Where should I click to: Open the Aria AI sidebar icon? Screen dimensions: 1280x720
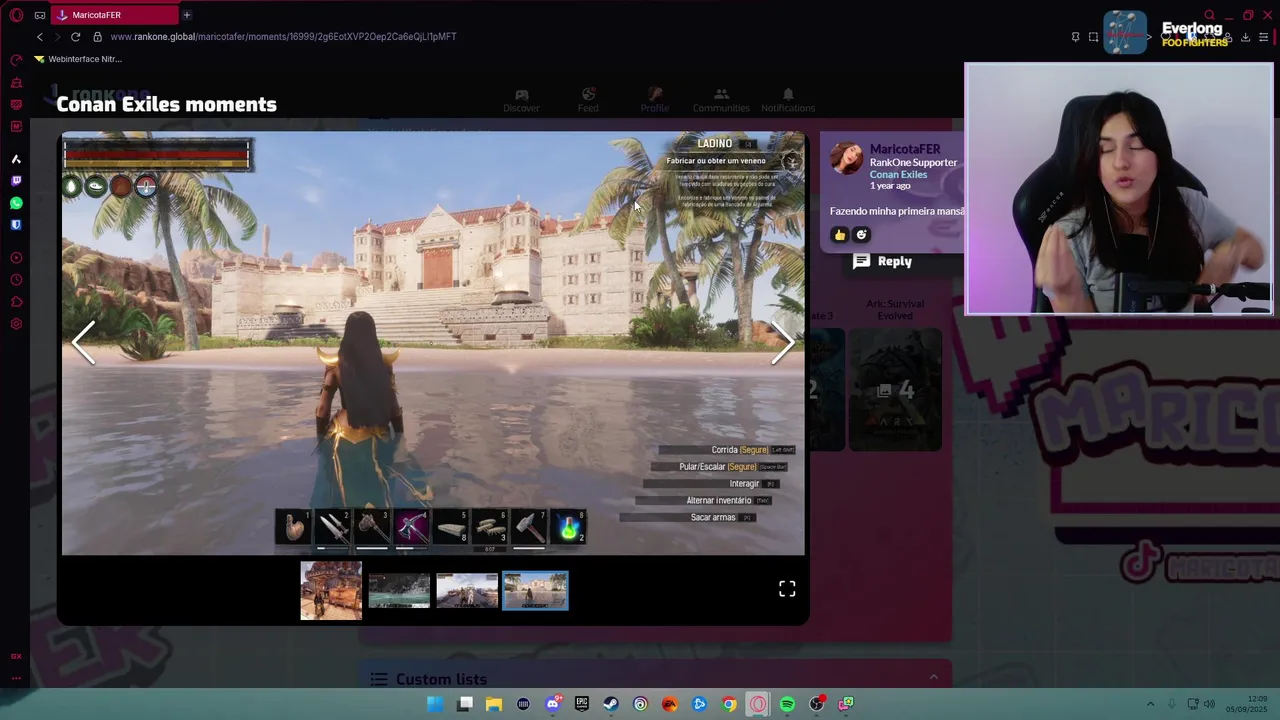(16, 159)
